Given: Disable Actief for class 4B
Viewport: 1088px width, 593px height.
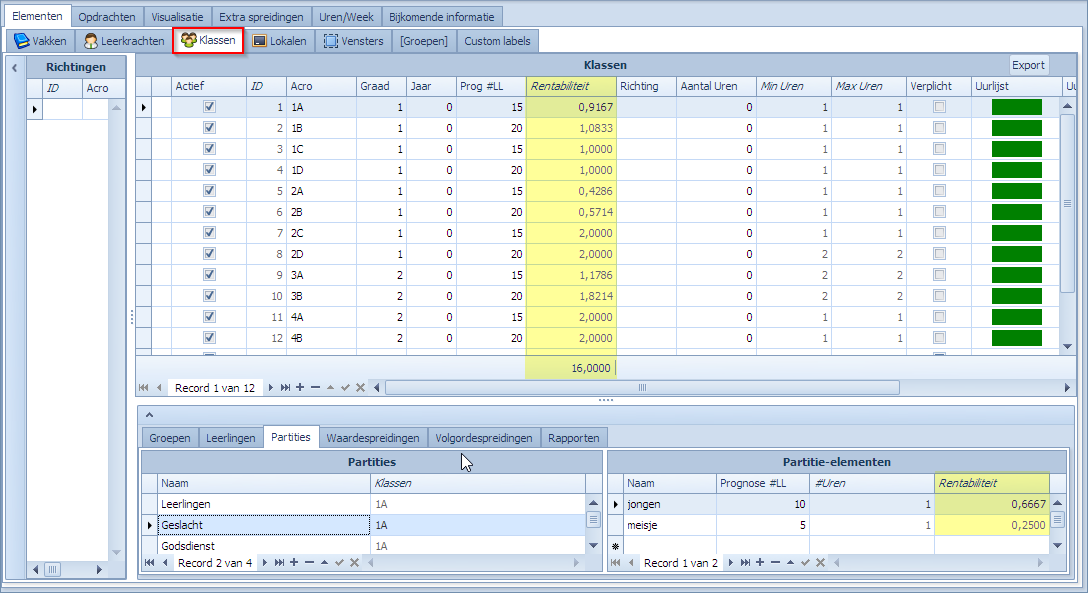Looking at the screenshot, I should [209, 338].
